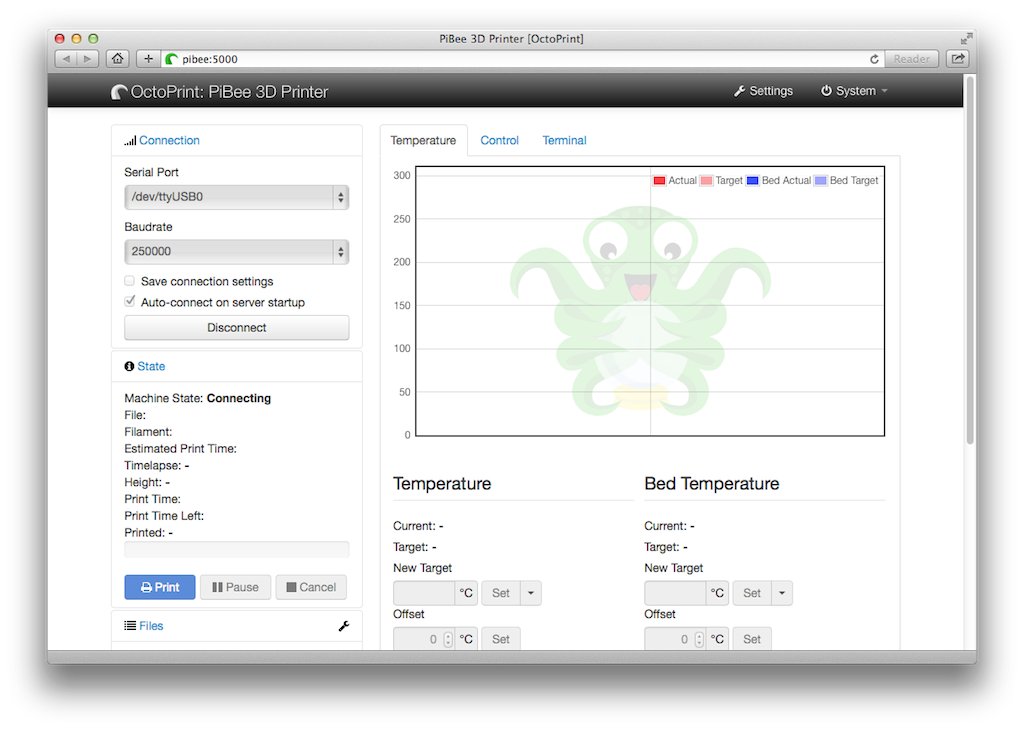Image resolution: width=1024 pixels, height=730 pixels.
Task: Click the Disconnect button
Action: (x=236, y=328)
